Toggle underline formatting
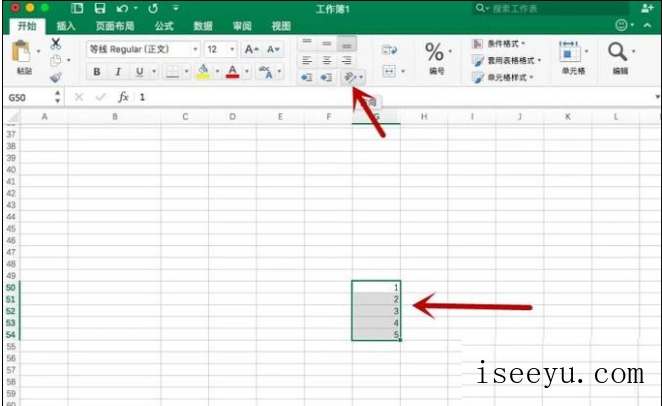The height and width of the screenshot is (406, 662). [139, 72]
